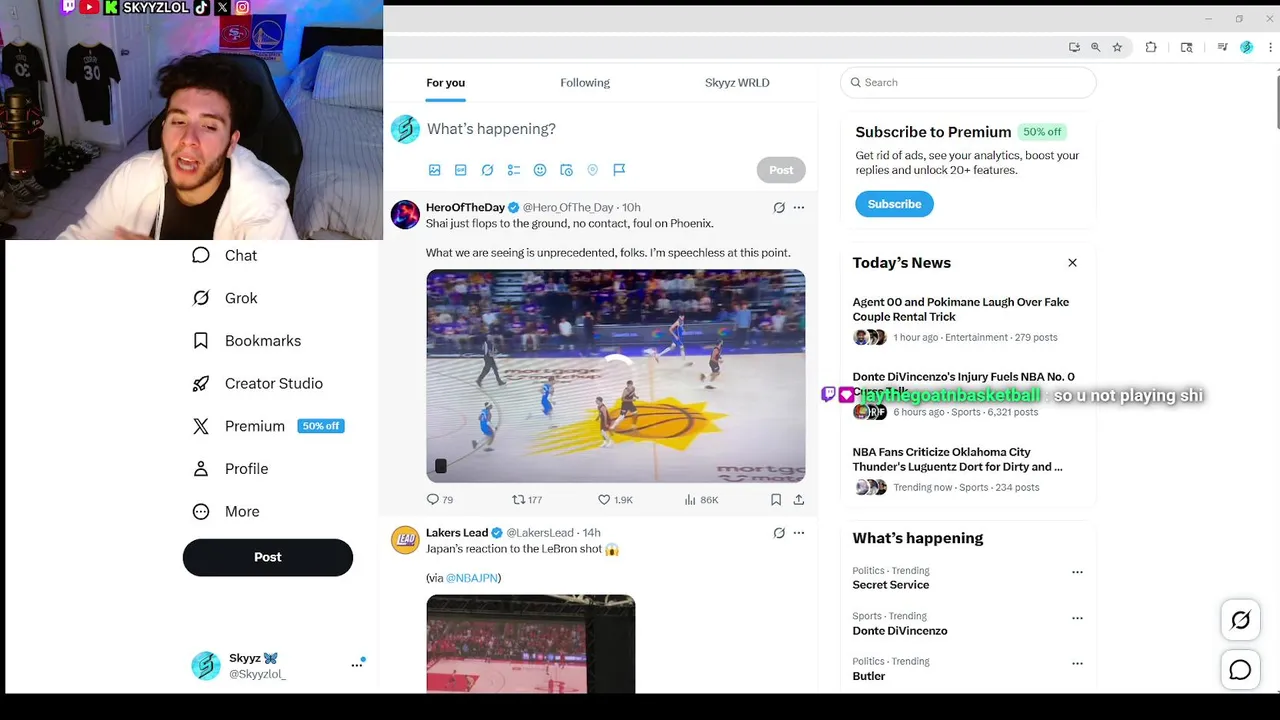Open Premium in the sidebar
The width and height of the screenshot is (1280, 720).
tap(268, 426)
